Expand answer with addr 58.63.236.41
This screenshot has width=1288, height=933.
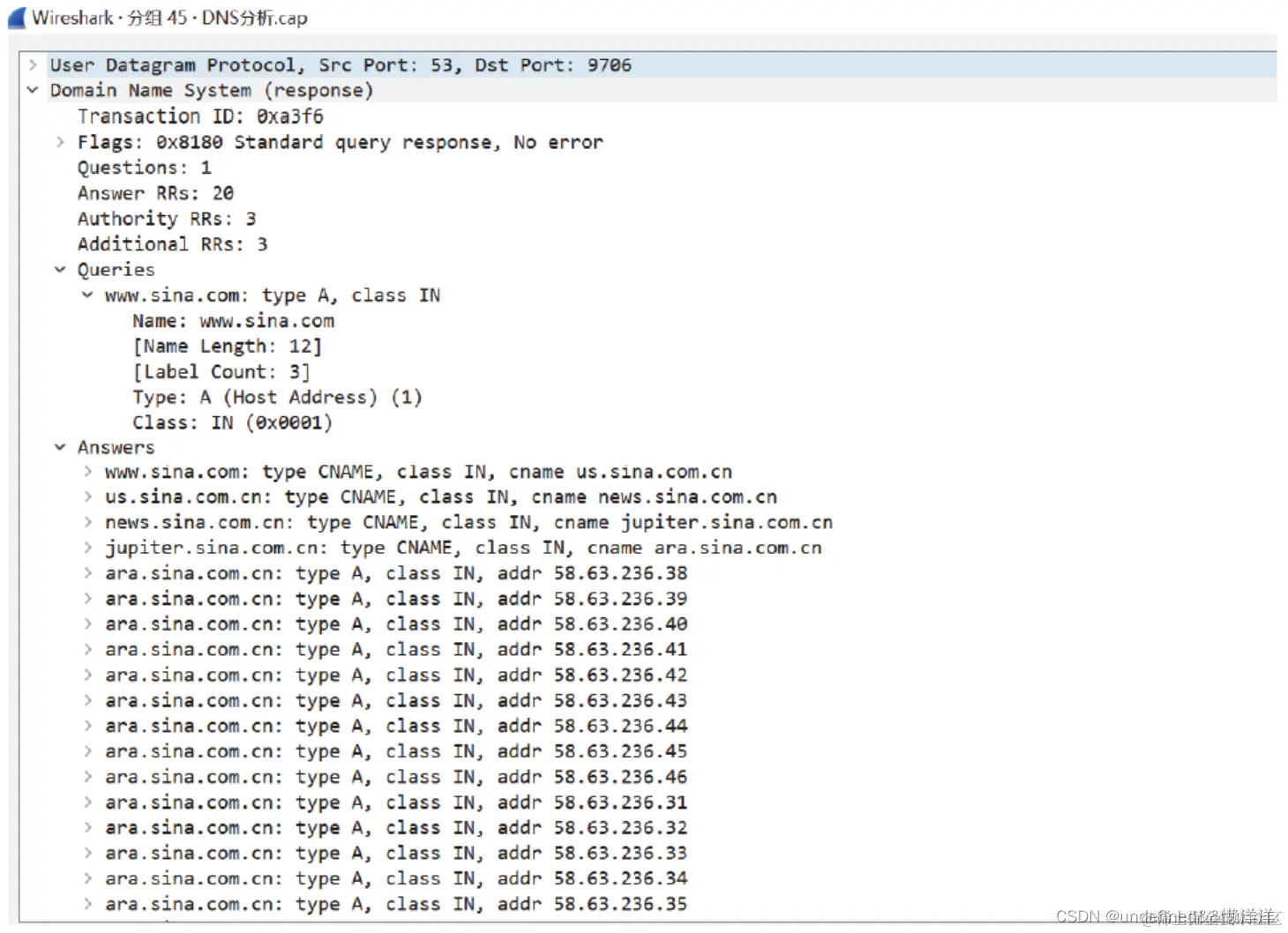coord(88,649)
